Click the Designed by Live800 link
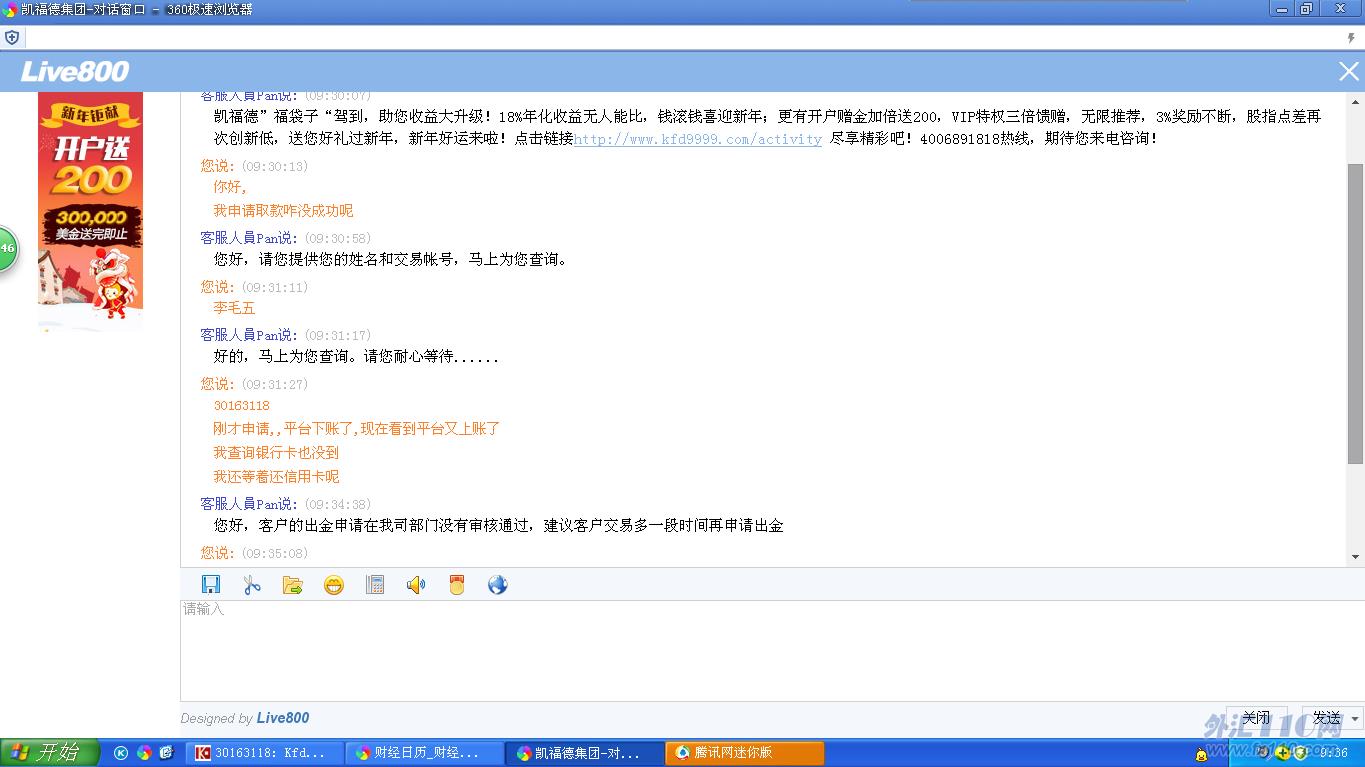This screenshot has width=1365, height=767. [x=245, y=718]
